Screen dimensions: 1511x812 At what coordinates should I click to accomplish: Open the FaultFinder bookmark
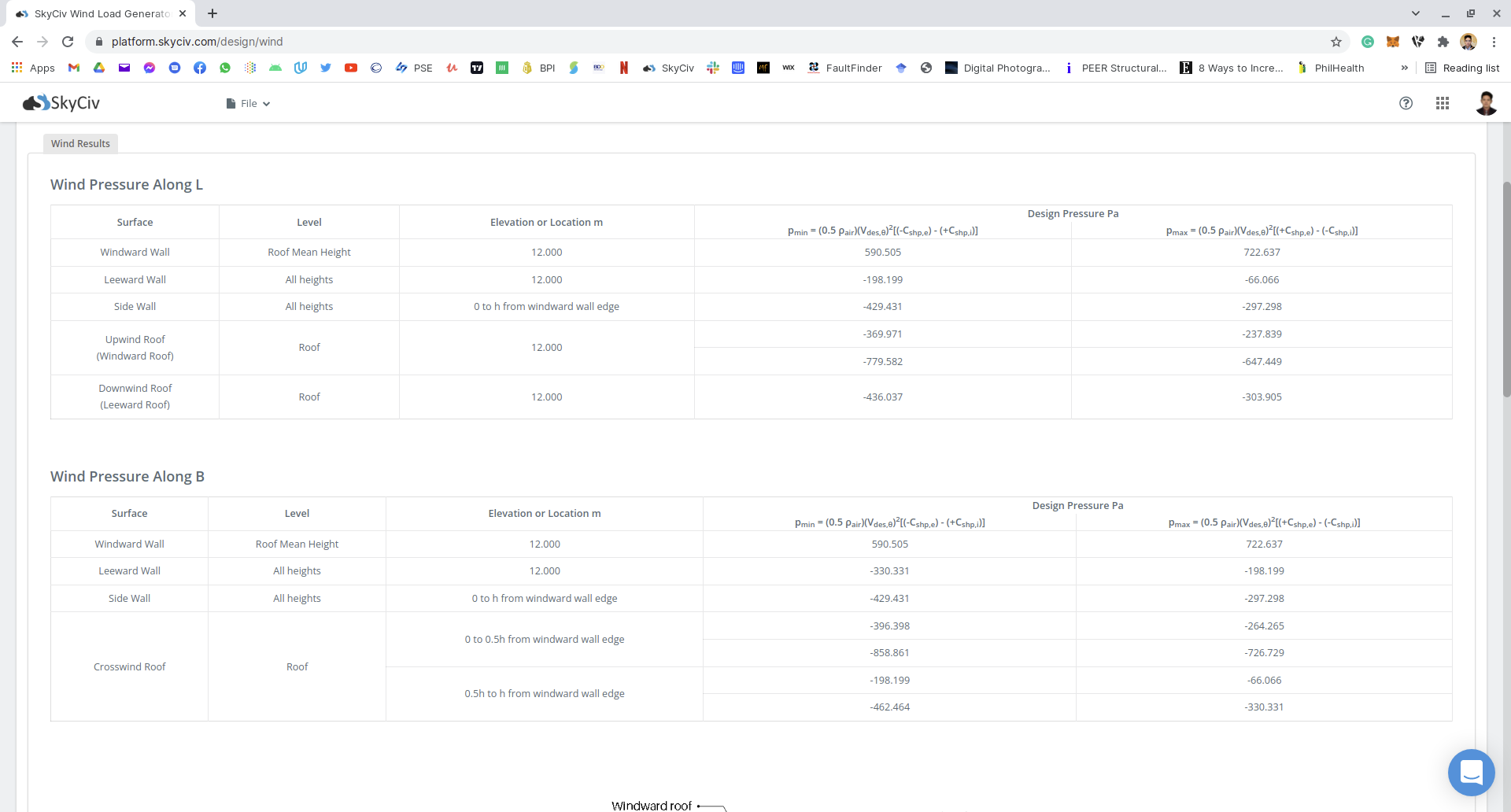(845, 68)
